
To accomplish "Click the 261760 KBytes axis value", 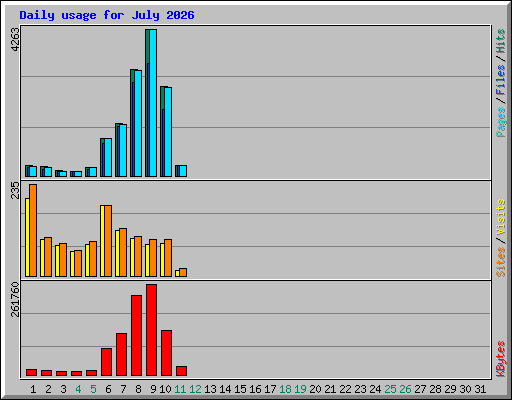I will point(15,299).
